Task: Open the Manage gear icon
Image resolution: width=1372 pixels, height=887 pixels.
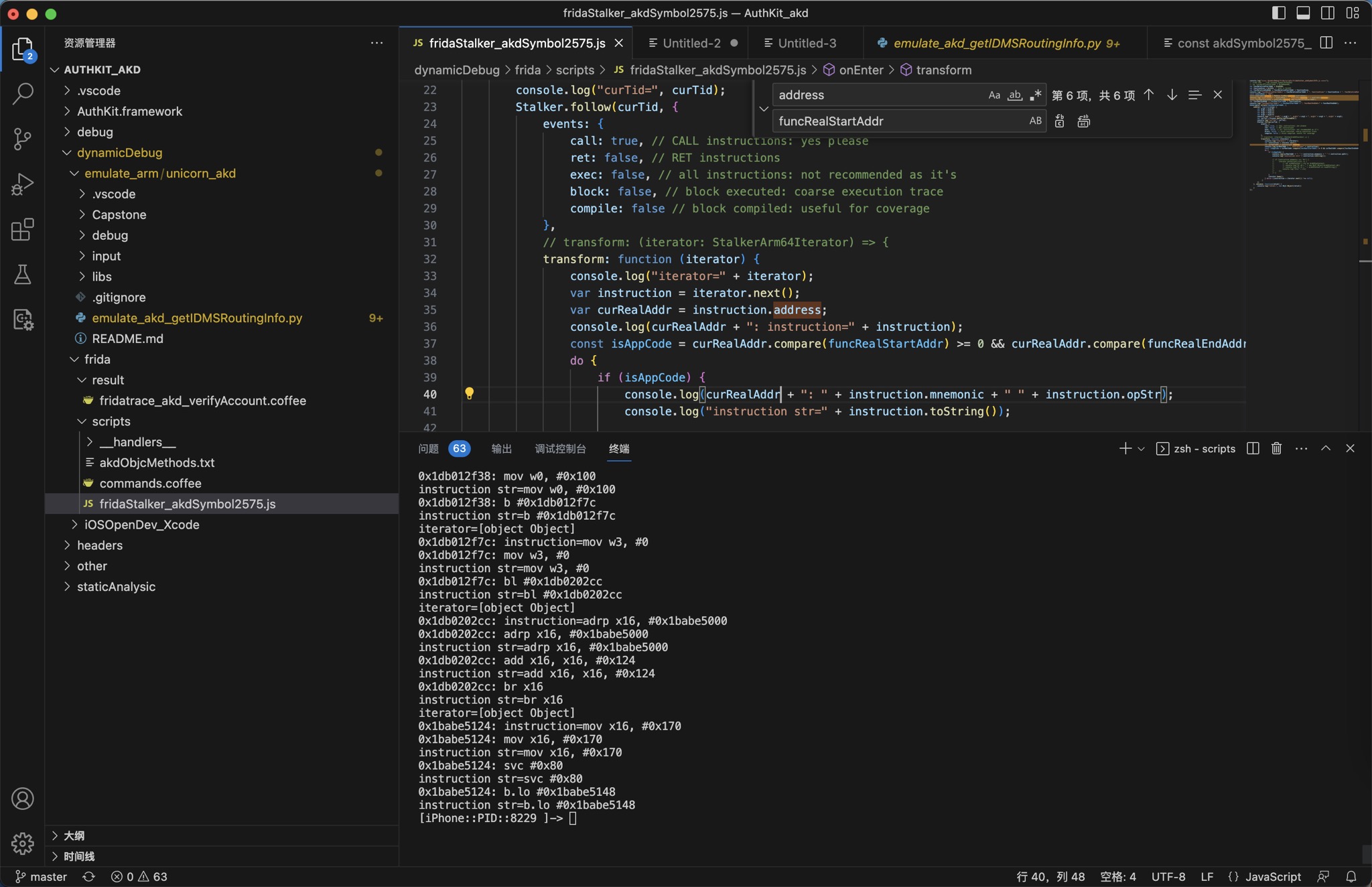Action: pyautogui.click(x=22, y=843)
